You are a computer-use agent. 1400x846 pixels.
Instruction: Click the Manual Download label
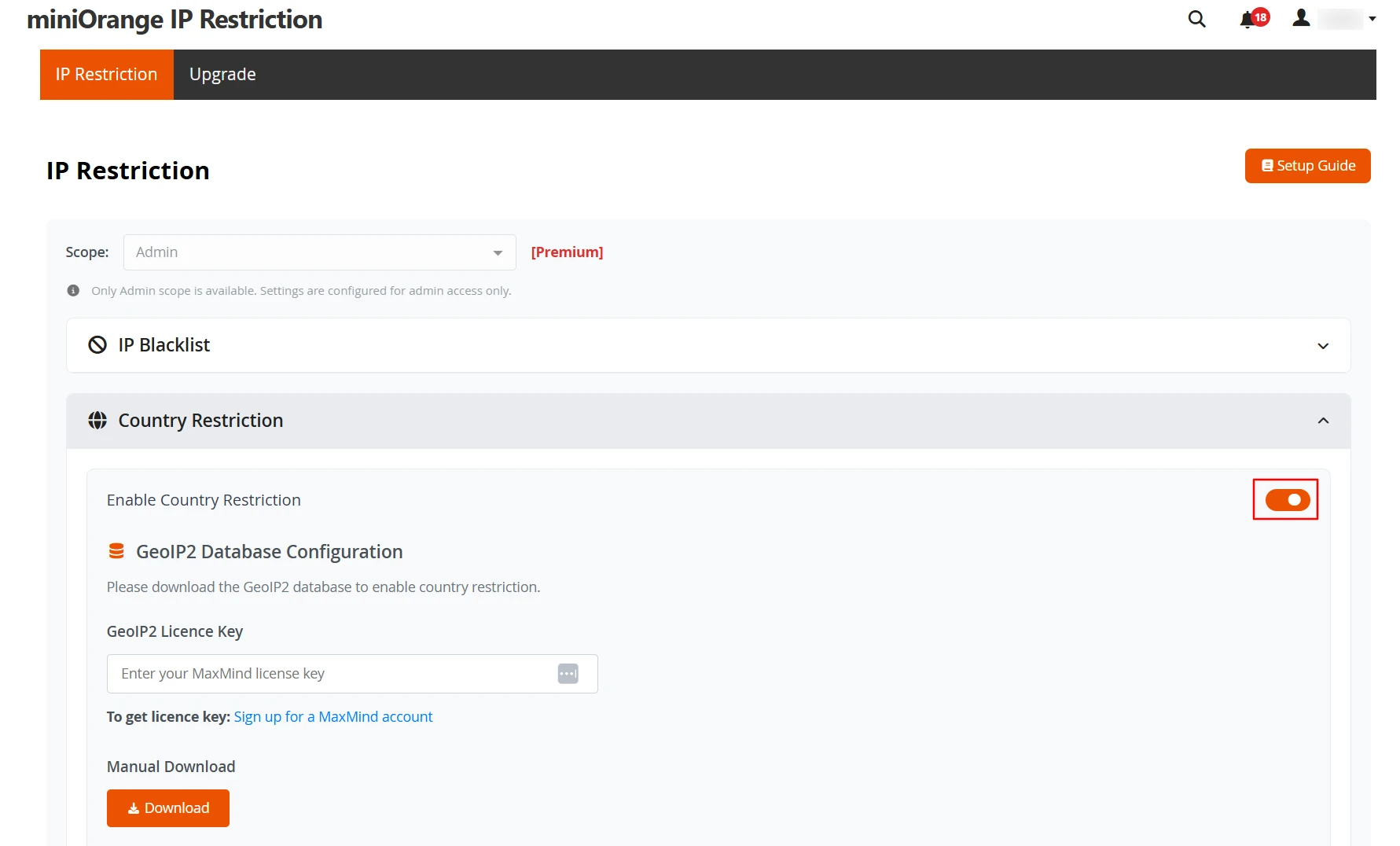click(171, 767)
